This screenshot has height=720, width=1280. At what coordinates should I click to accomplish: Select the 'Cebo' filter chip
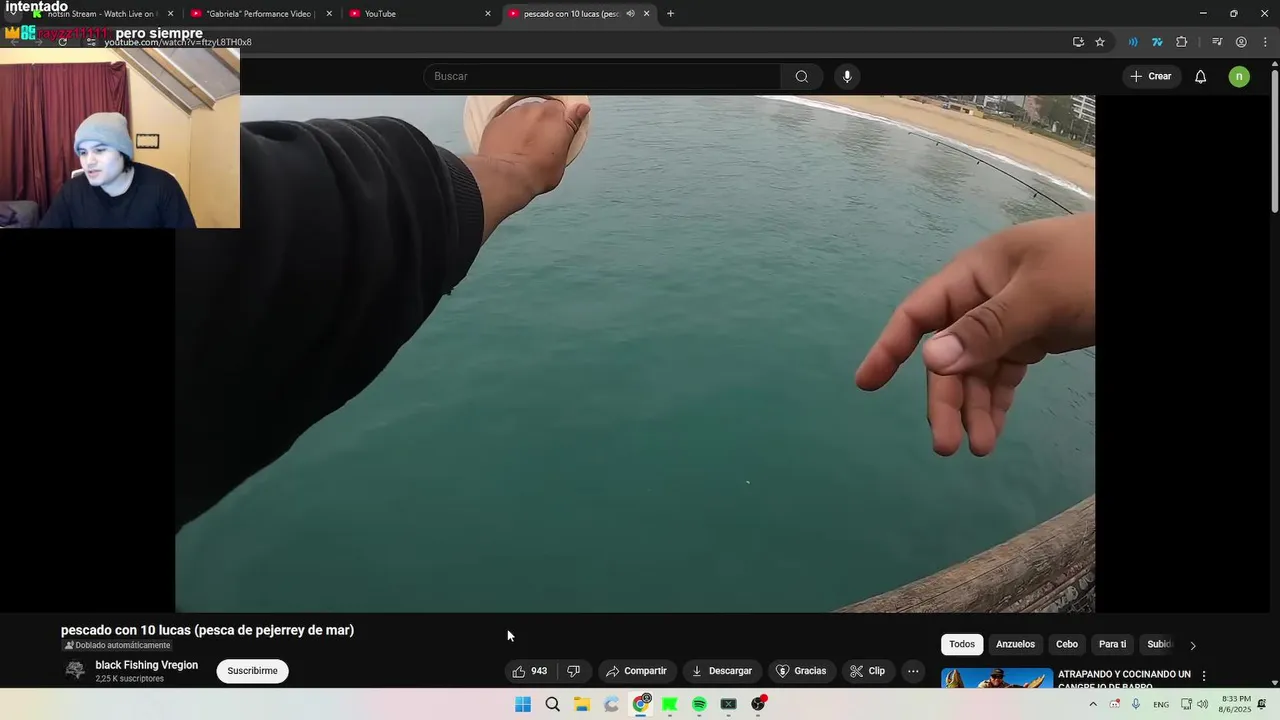tap(1067, 644)
